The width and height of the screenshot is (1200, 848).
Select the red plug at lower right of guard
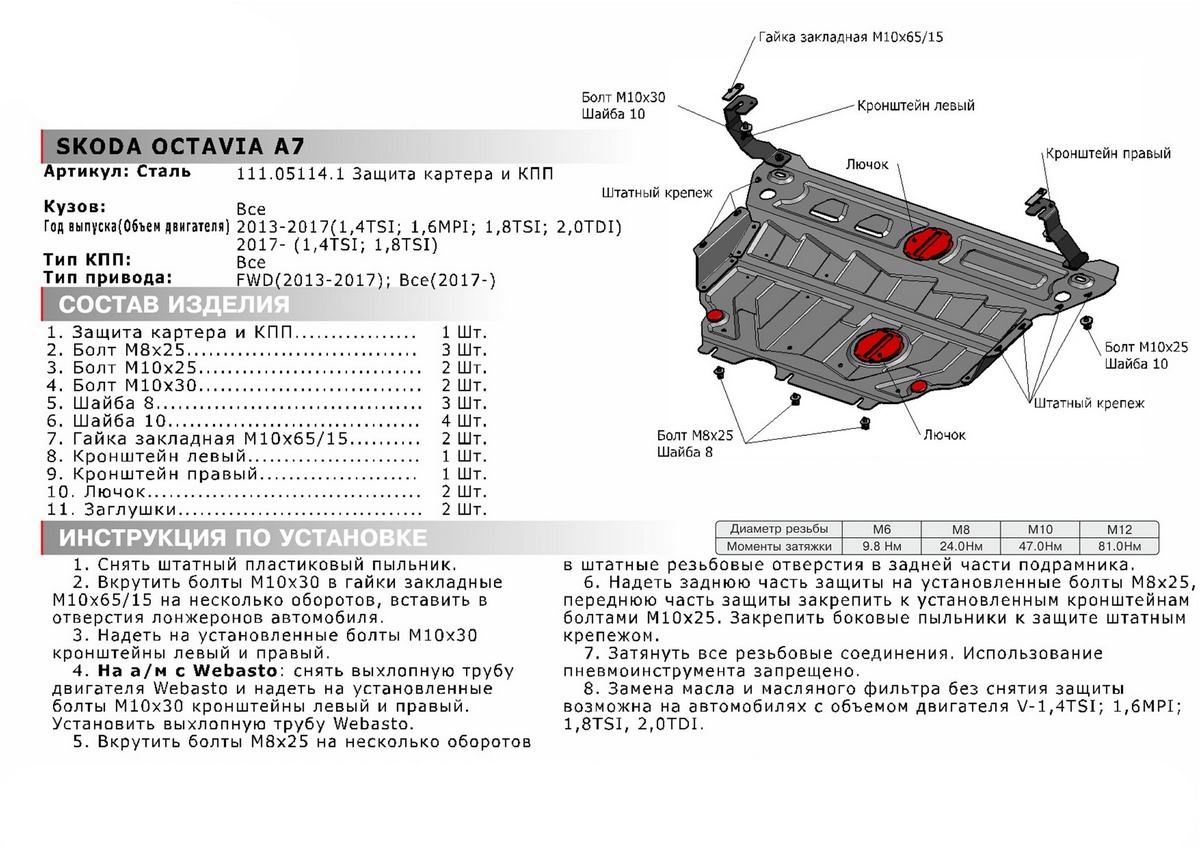click(917, 387)
